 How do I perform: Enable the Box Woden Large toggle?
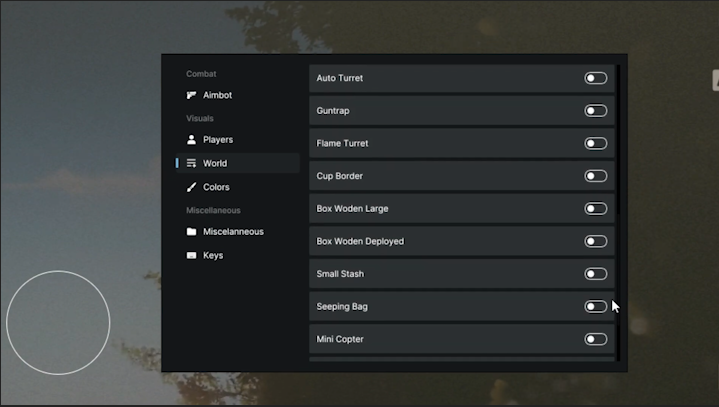coord(595,209)
